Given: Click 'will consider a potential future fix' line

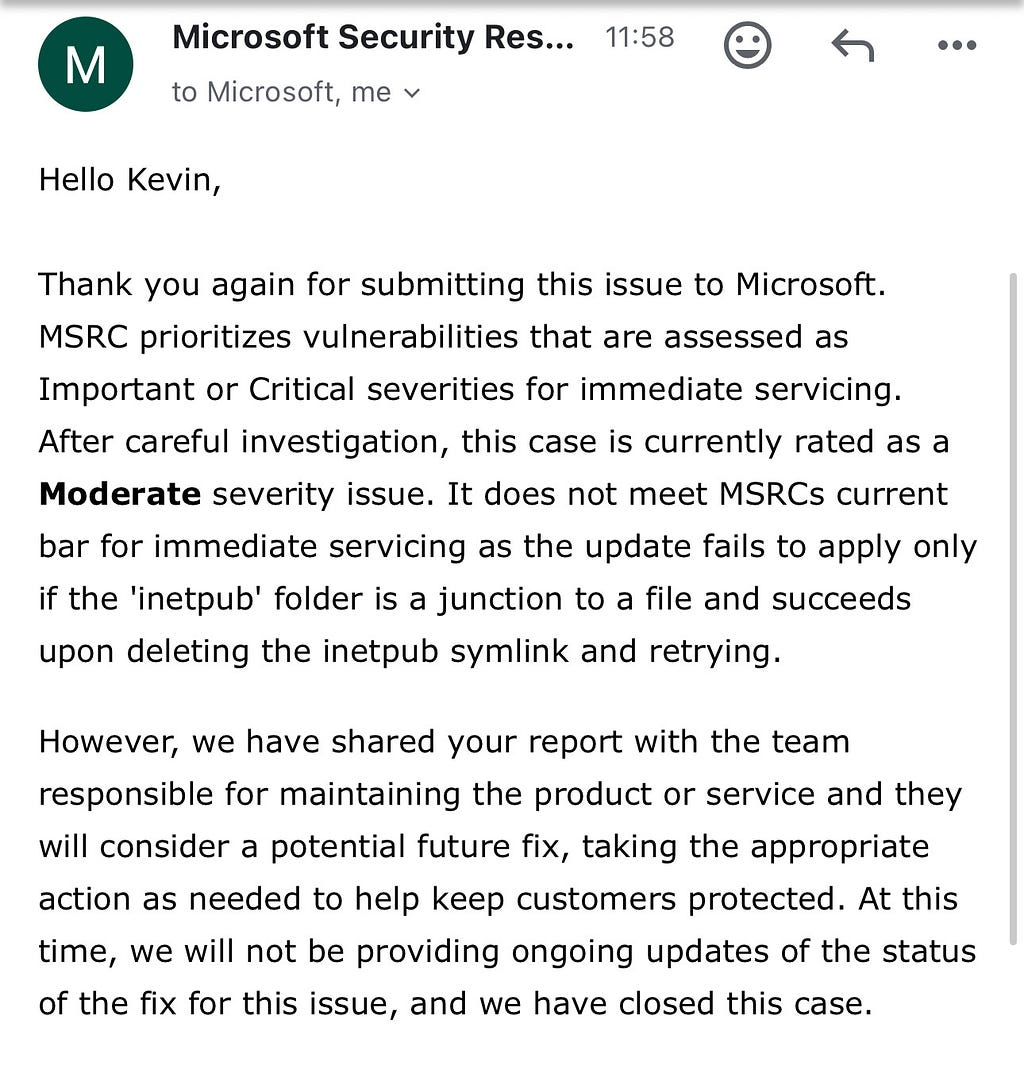Looking at the screenshot, I should pos(483,846).
